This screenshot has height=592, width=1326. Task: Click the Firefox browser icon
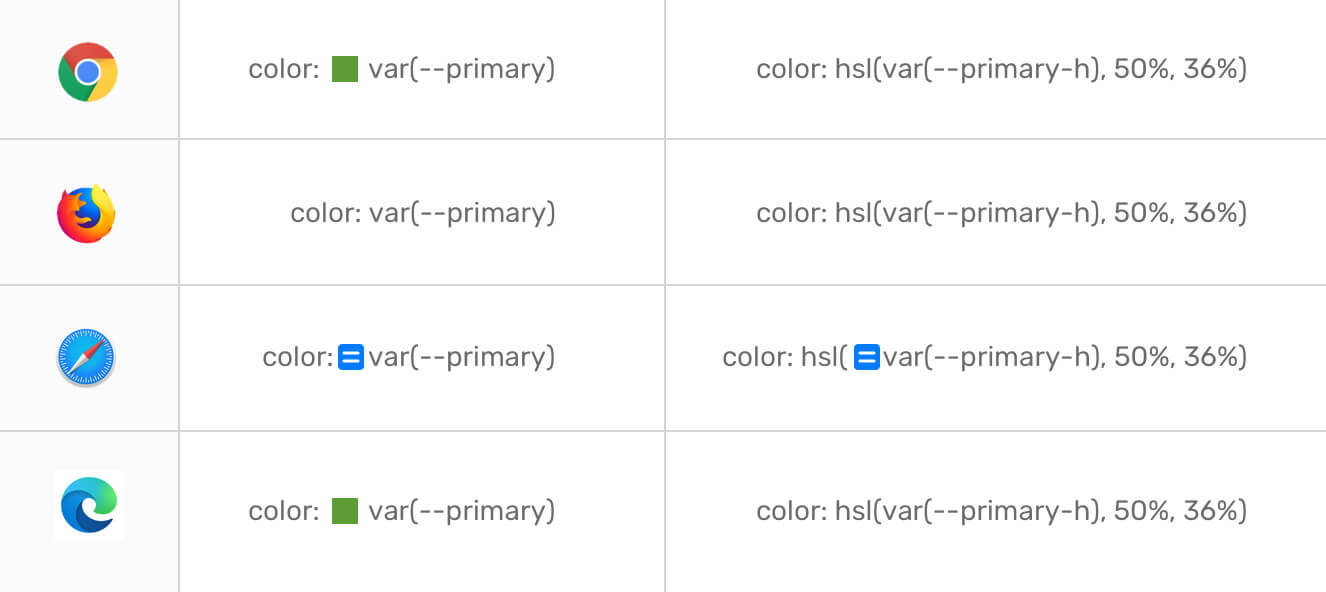click(x=87, y=214)
